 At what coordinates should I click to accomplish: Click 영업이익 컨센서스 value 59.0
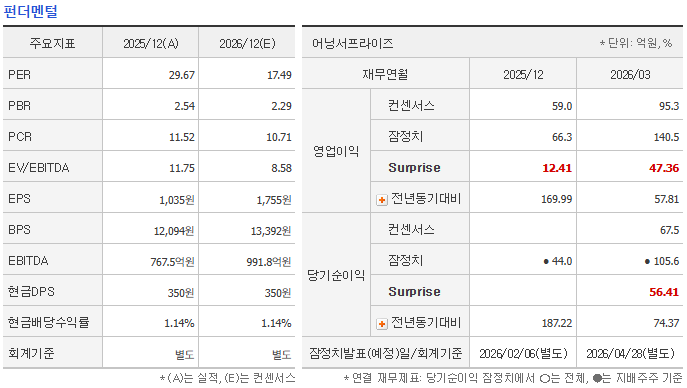pyautogui.click(x=562, y=106)
